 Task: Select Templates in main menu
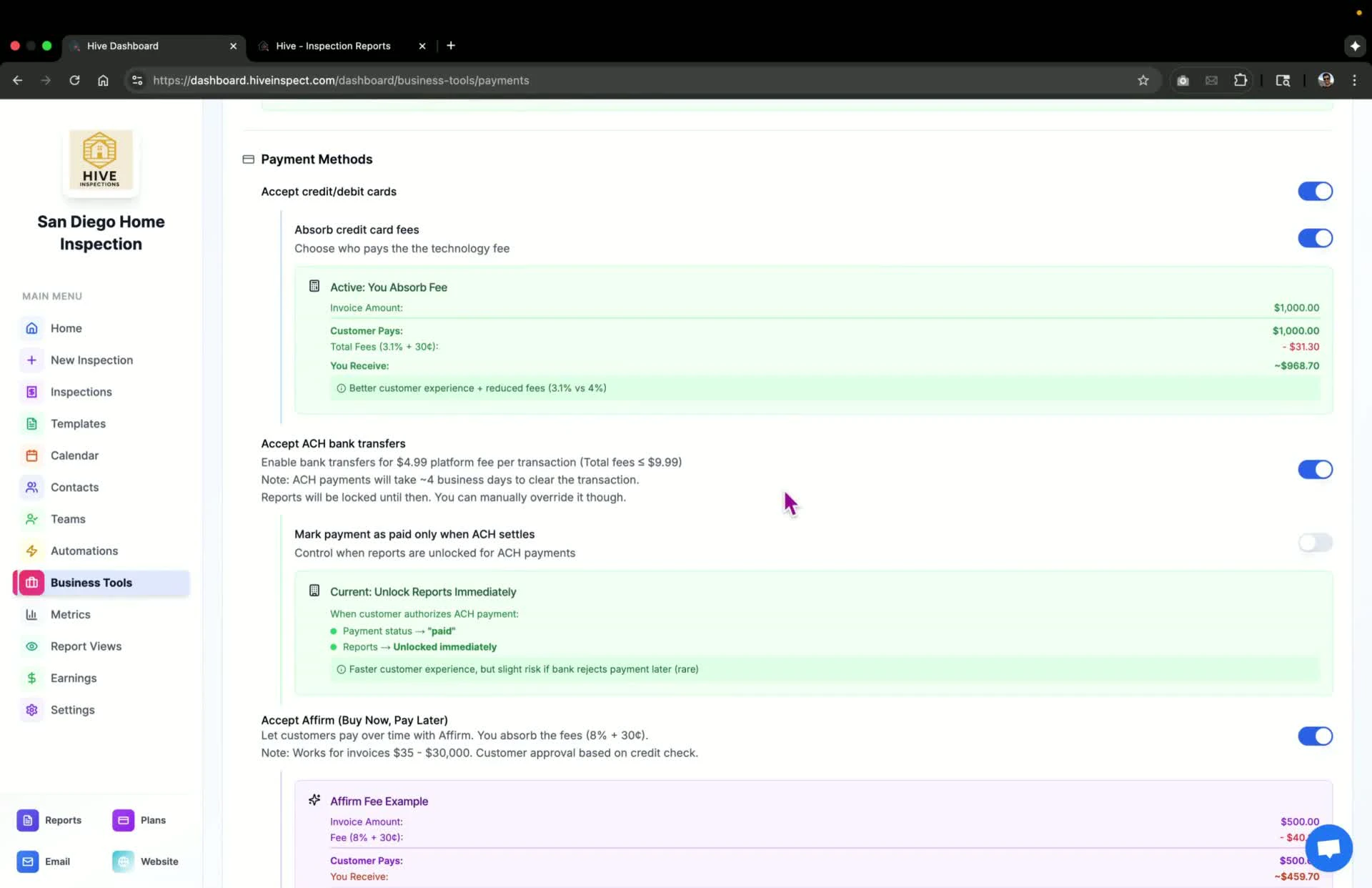point(78,424)
